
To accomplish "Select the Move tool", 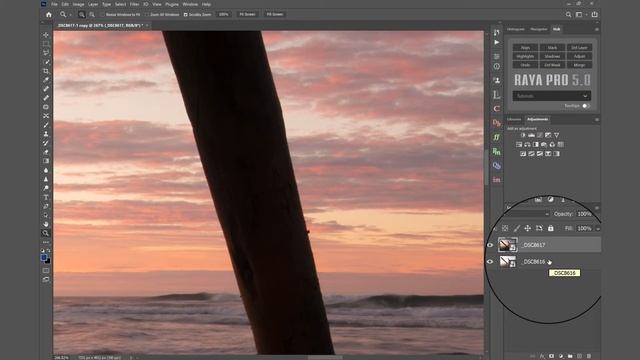I will tap(46, 35).
